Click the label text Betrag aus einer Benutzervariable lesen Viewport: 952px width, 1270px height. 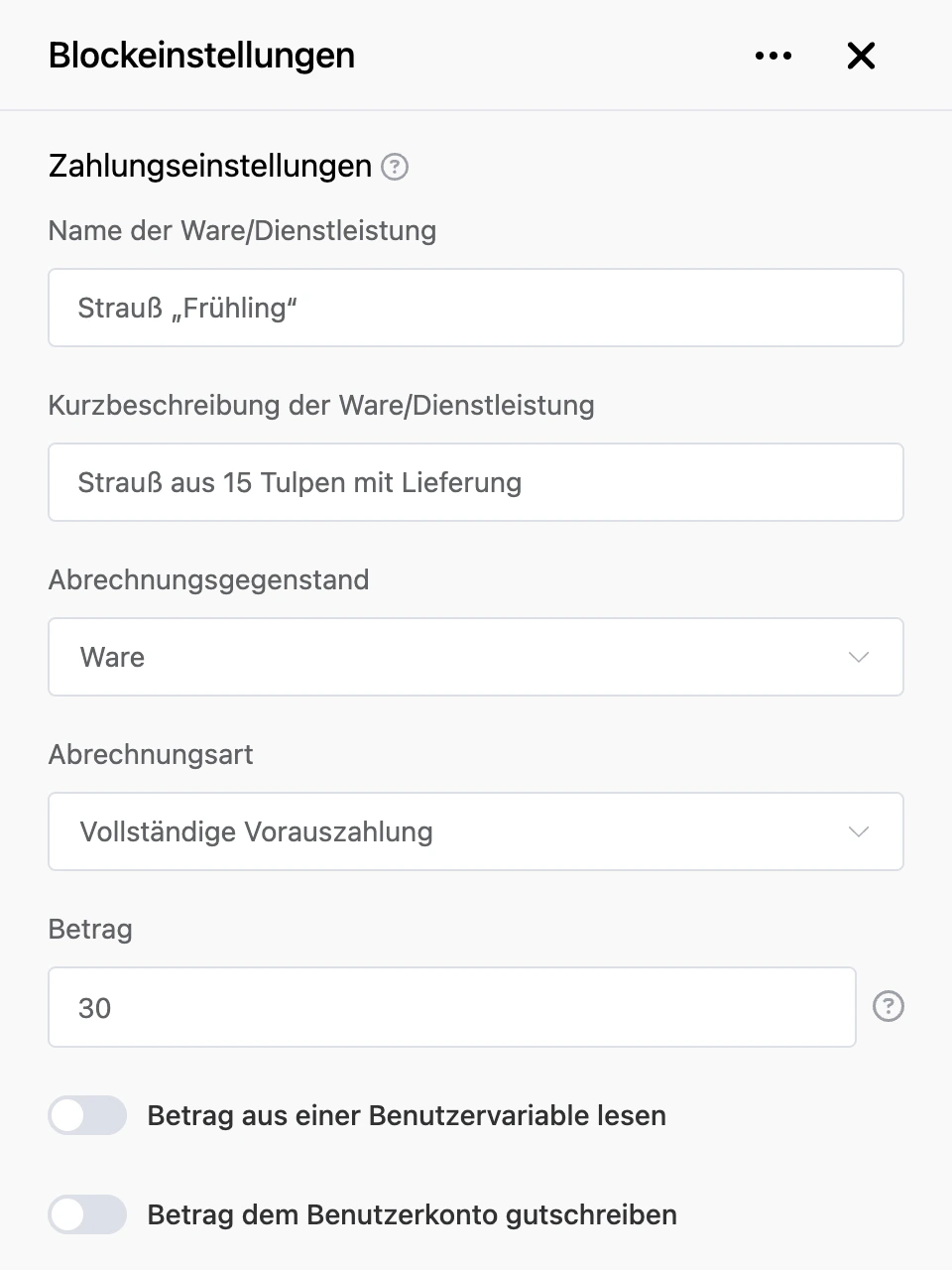[x=407, y=1115]
